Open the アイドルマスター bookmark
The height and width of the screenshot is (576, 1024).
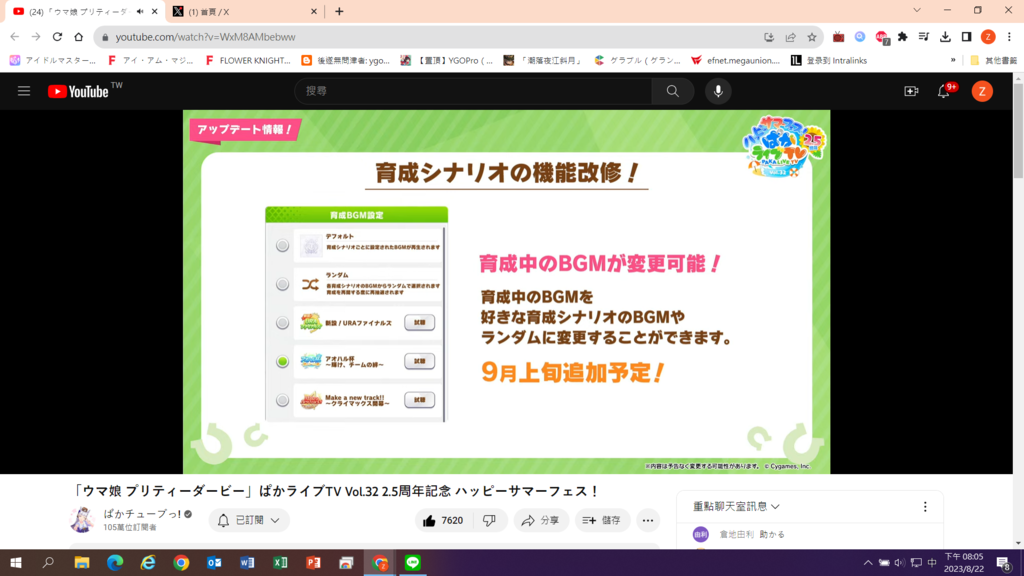click(x=52, y=61)
